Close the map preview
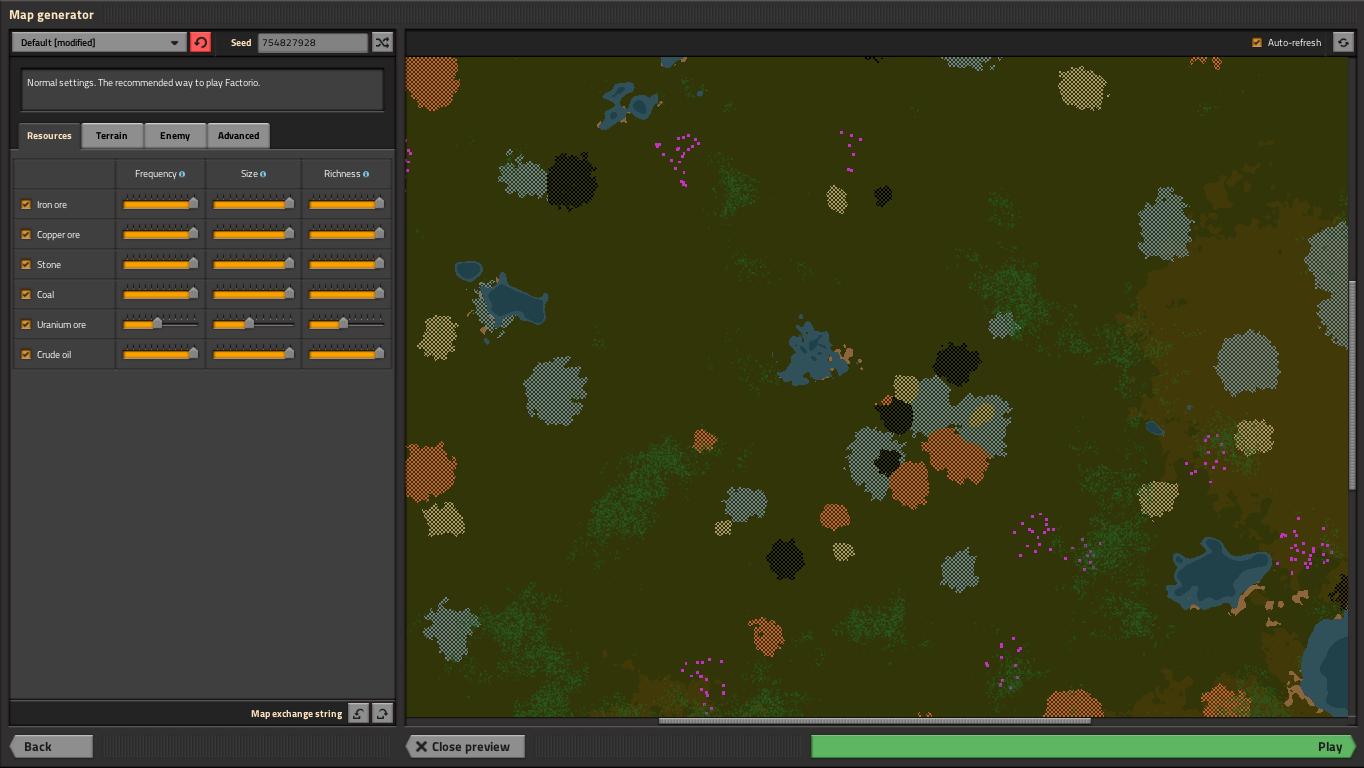The width and height of the screenshot is (1364, 768). point(465,747)
